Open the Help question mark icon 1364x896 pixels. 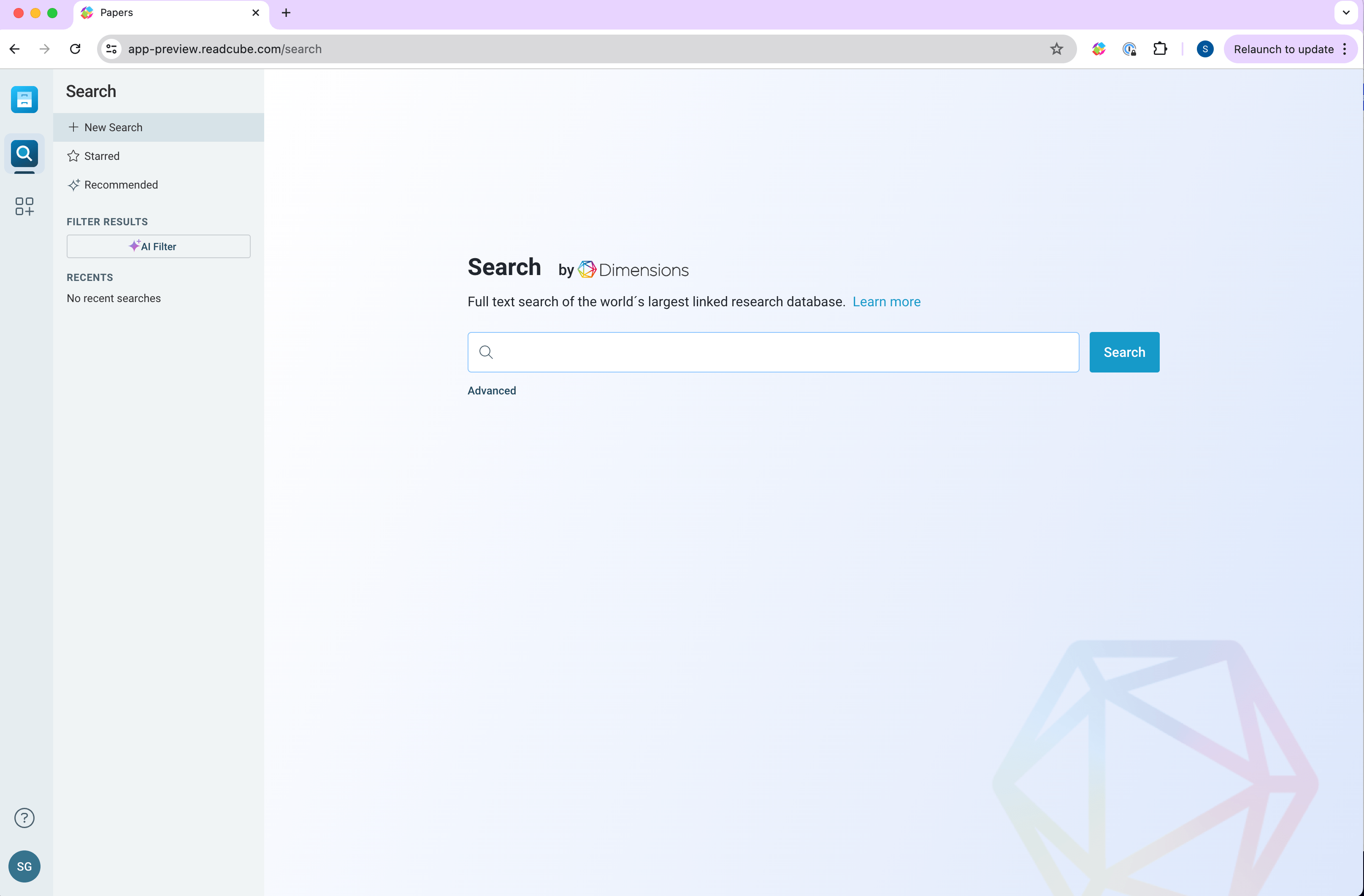[x=24, y=818]
